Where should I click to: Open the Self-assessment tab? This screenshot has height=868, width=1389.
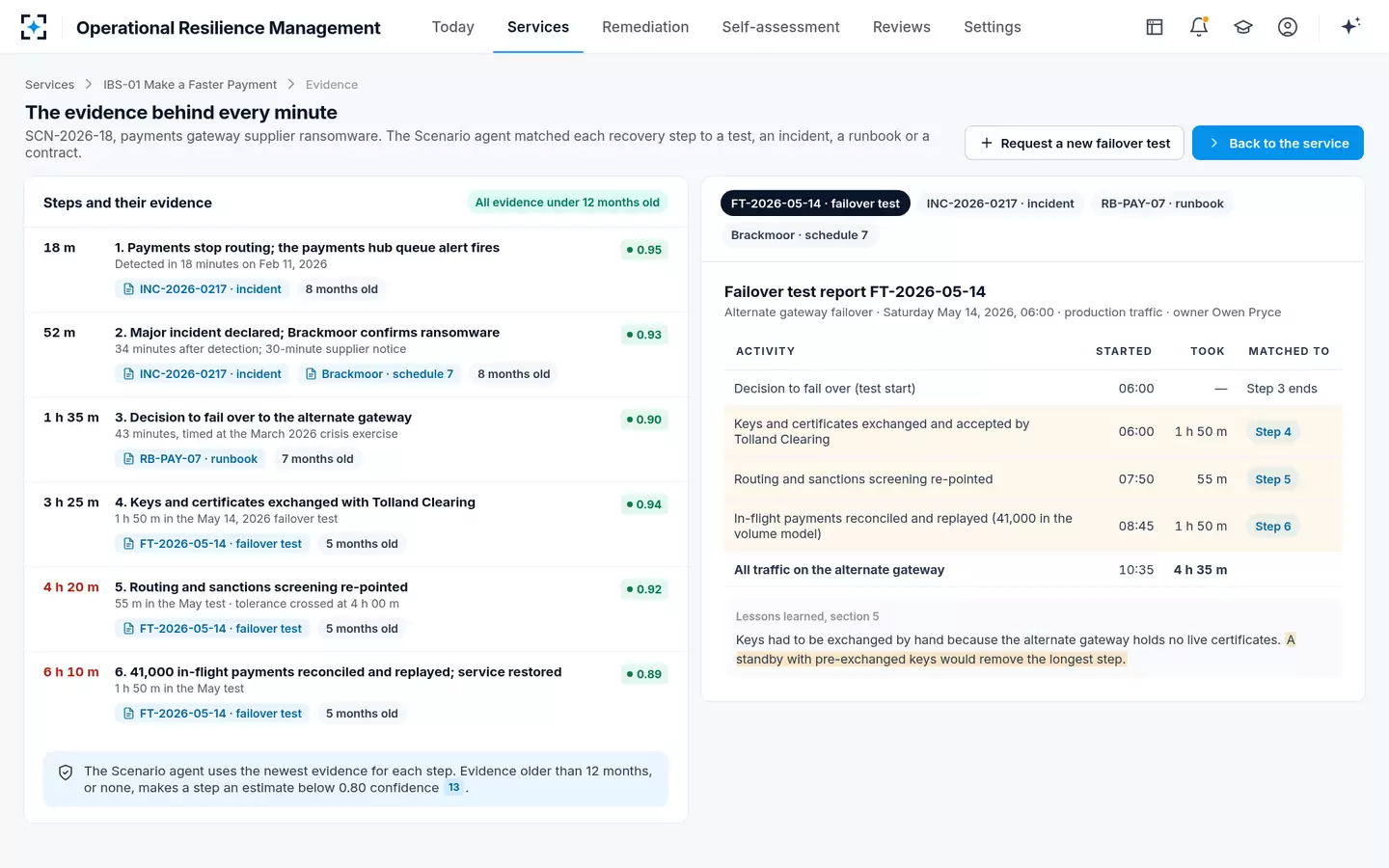(x=780, y=27)
